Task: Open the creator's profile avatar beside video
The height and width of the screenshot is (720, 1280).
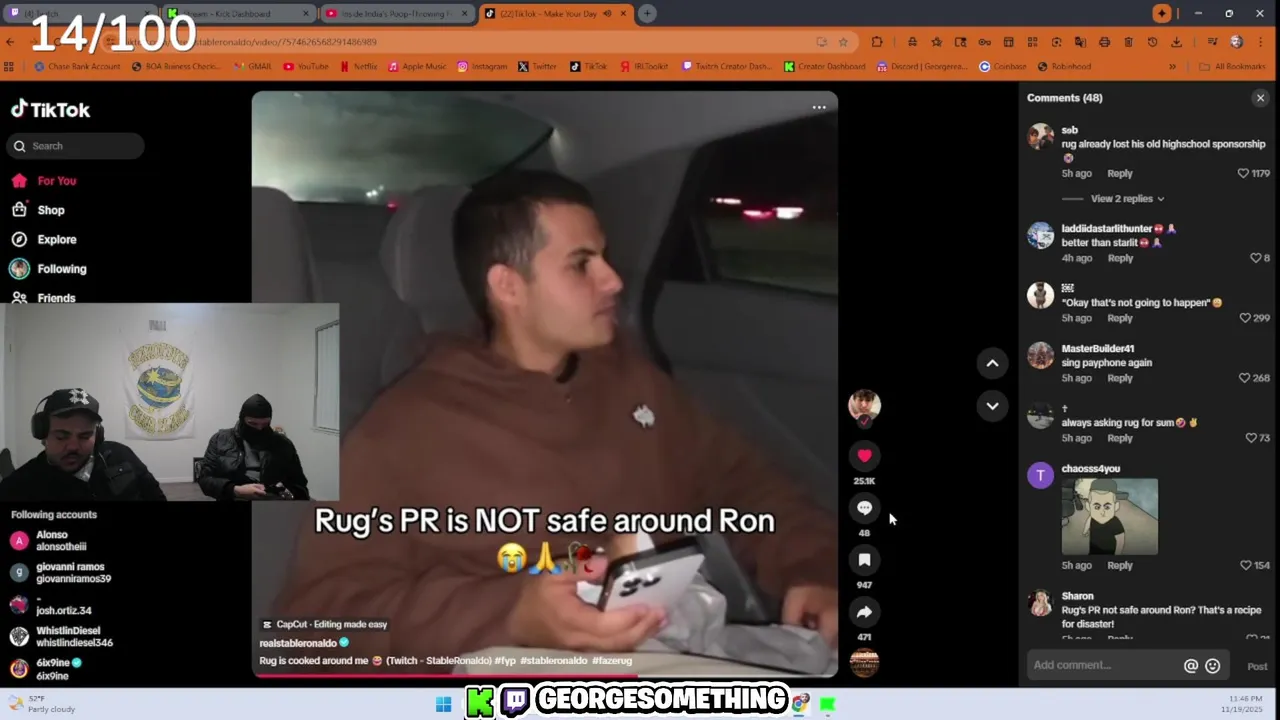Action: pos(864,405)
